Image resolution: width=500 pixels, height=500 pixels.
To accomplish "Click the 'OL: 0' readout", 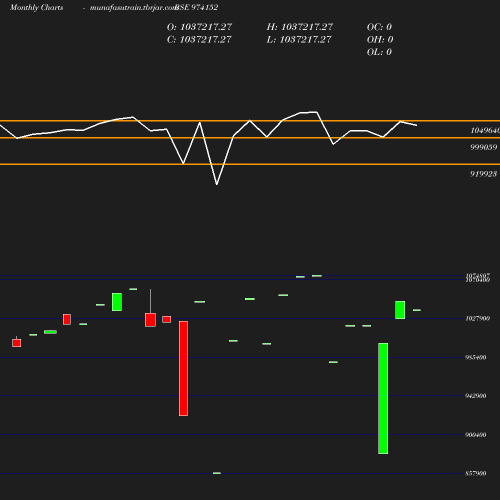I will pyautogui.click(x=379, y=52).
